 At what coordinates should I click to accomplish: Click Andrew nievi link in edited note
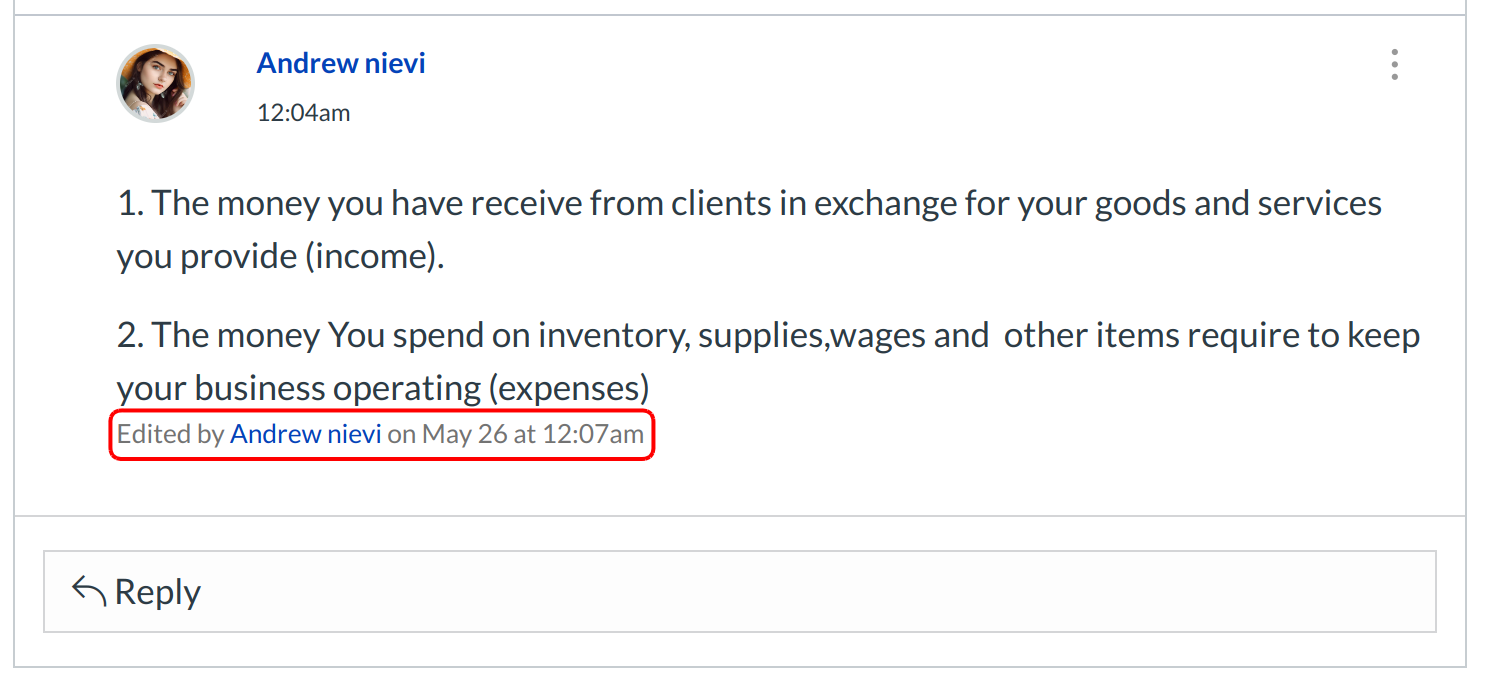click(306, 434)
